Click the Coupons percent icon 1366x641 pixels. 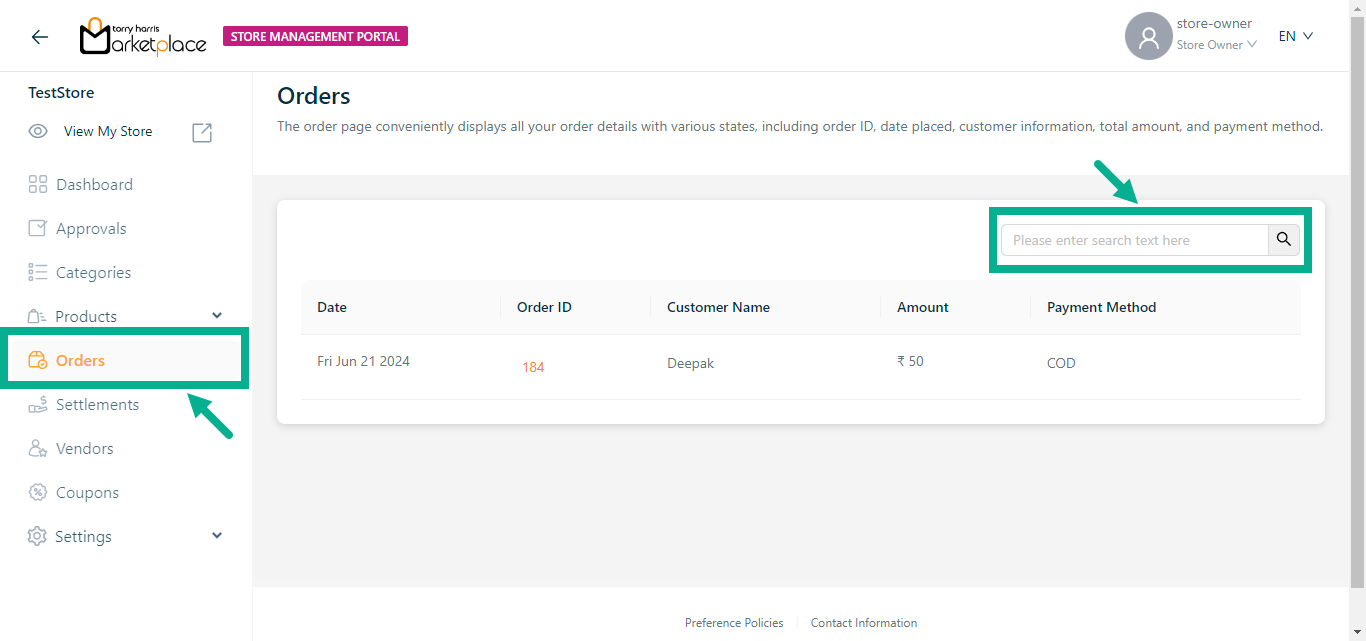click(38, 493)
